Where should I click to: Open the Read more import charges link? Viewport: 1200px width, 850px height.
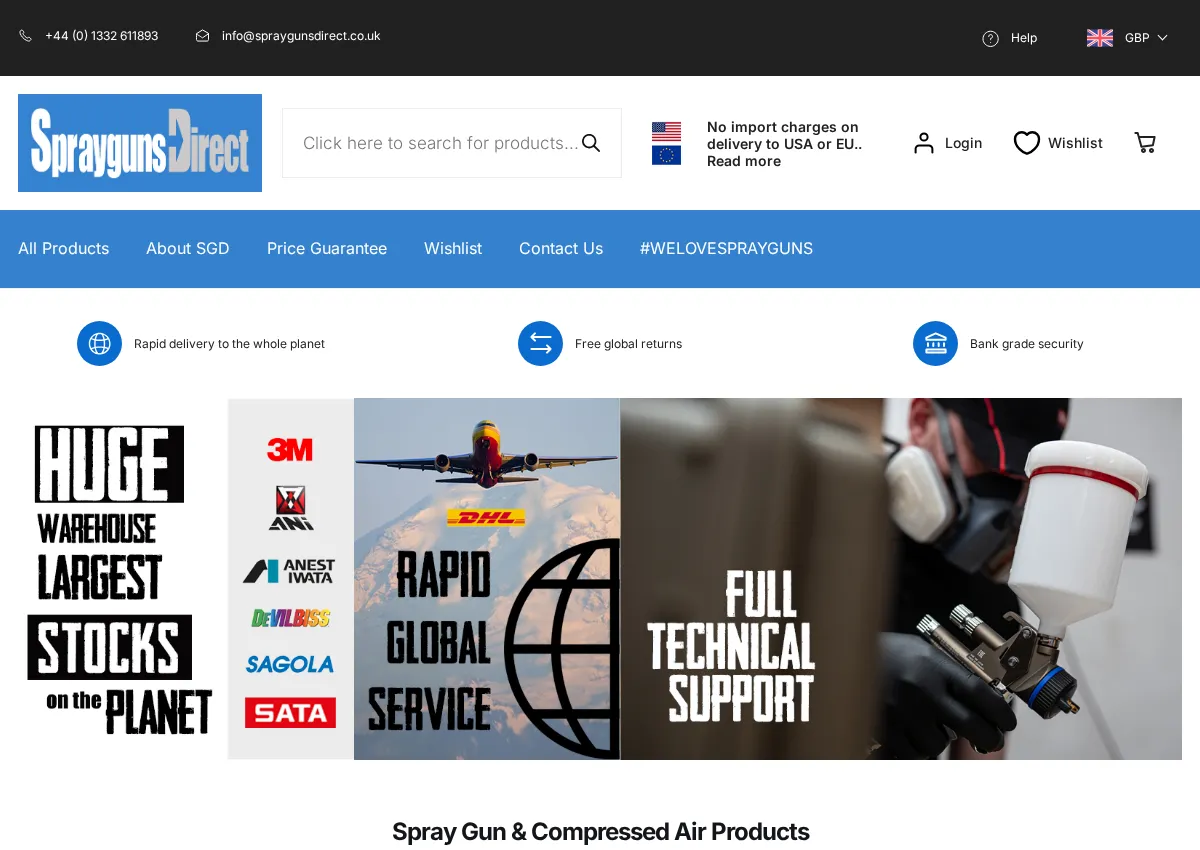[744, 161]
